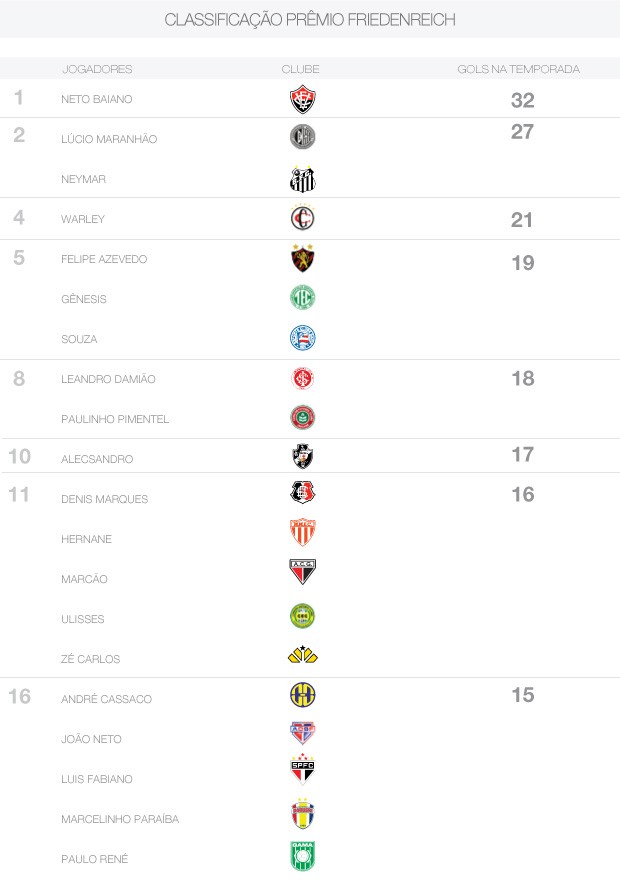620x893 pixels.
Task: Click the Classificação Prêmio Friedenreich title
Action: (x=310, y=19)
